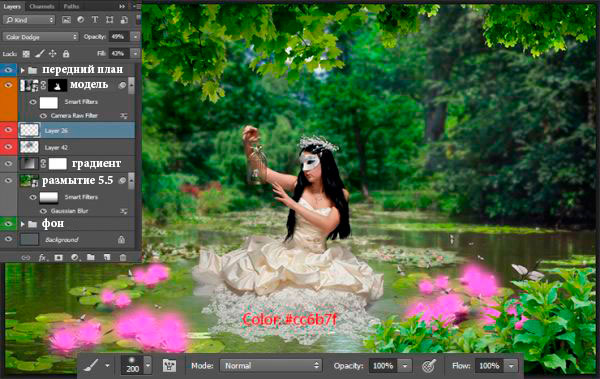The image size is (600, 379).
Task: Hide the передний план group
Action: 8,70
